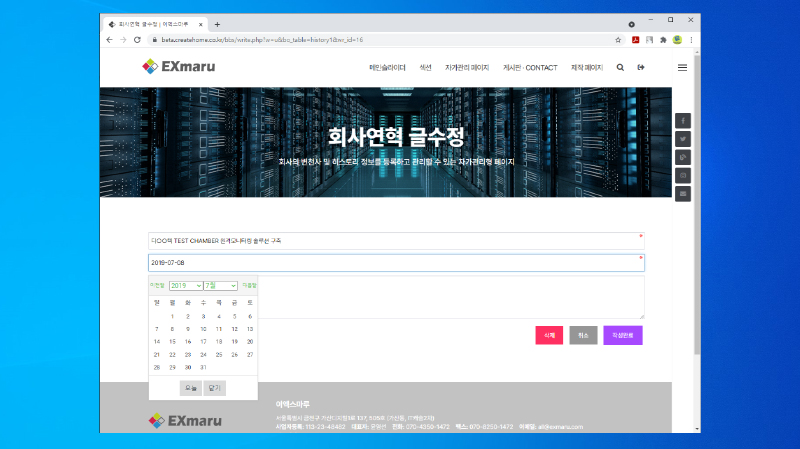Select day 16 in the calendar
This screenshot has height=449, width=800.
pos(188,342)
